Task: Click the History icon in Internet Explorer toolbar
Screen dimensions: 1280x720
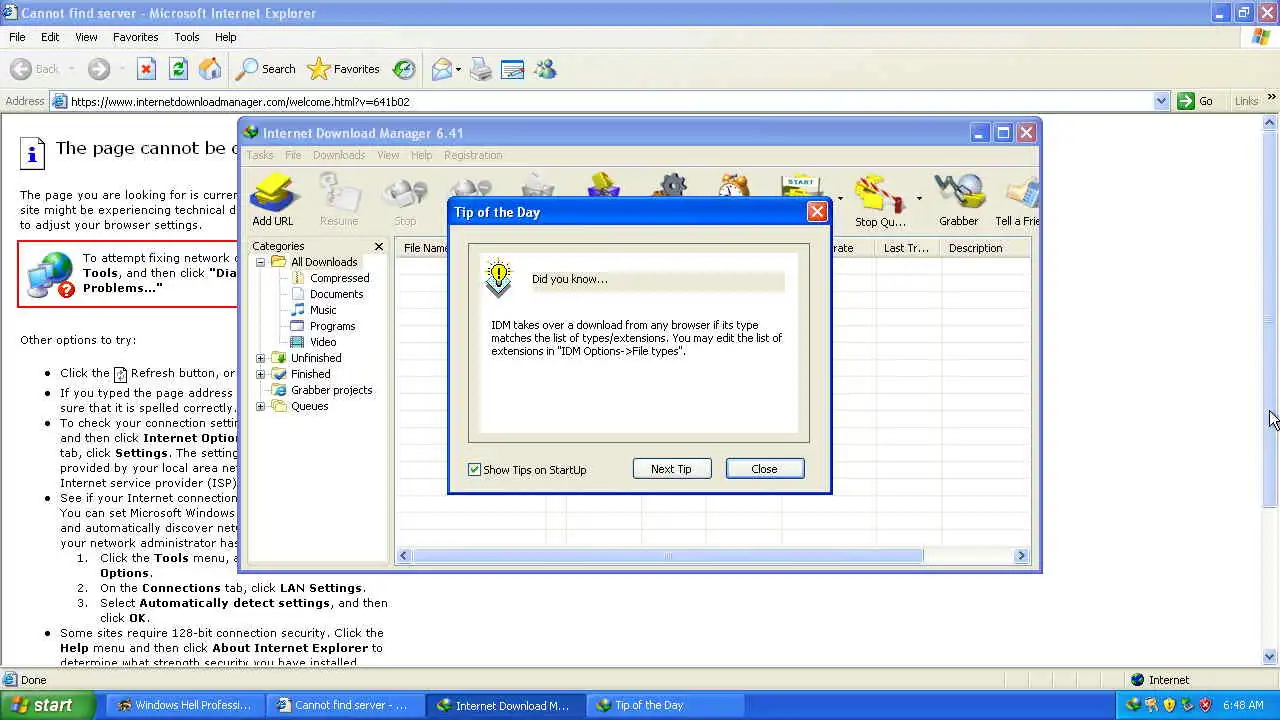Action: click(x=404, y=69)
